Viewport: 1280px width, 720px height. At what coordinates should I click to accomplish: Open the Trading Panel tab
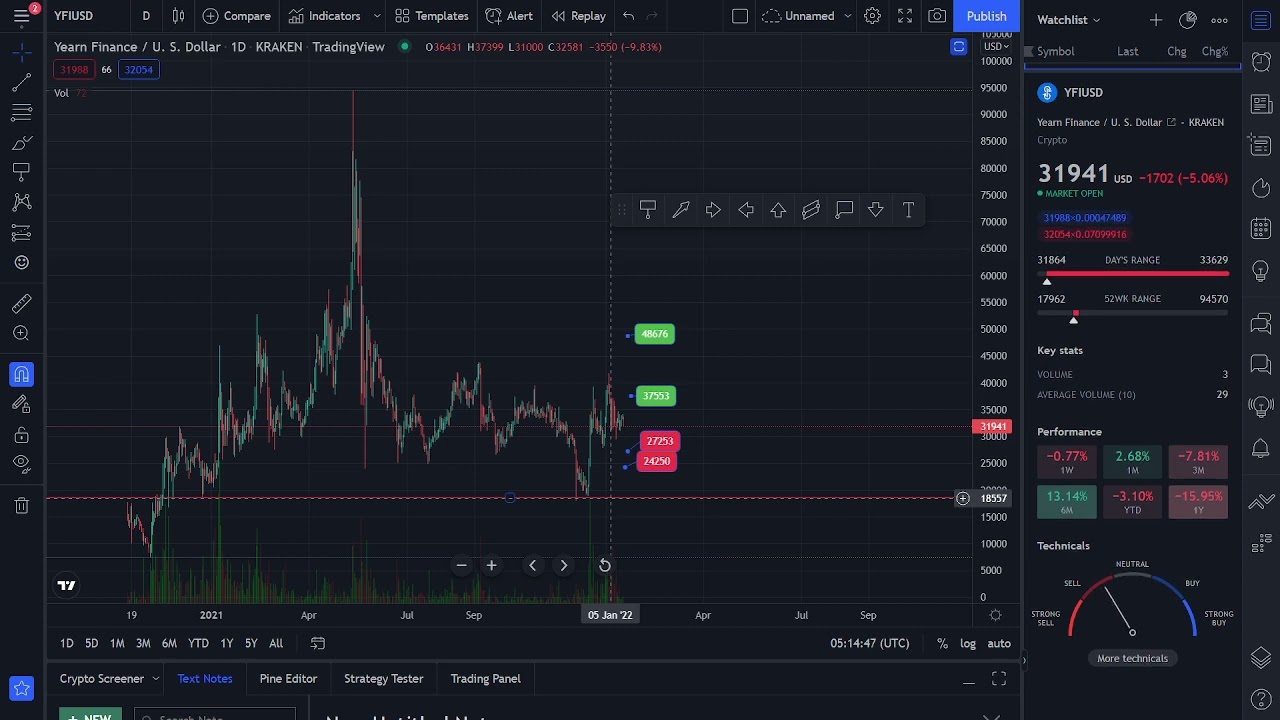point(485,678)
